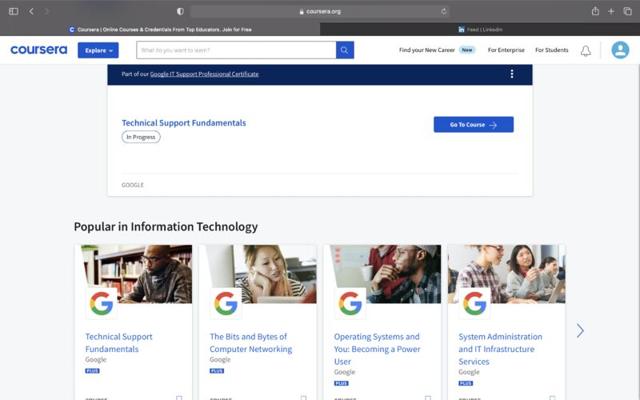Click PLUS badge on Operating Systems card
This screenshot has height=400, width=640.
tap(341, 383)
